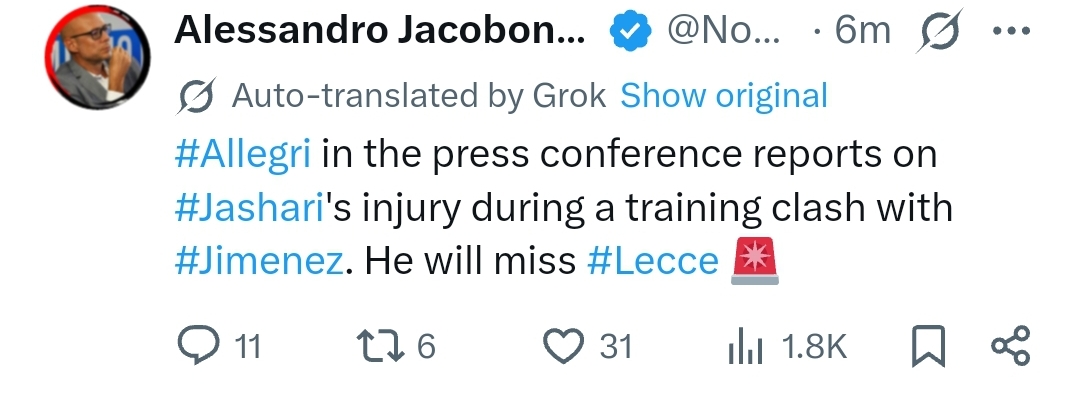Open the three-dot more options menu
Screen dimensions: 1080x393
tap(1011, 31)
